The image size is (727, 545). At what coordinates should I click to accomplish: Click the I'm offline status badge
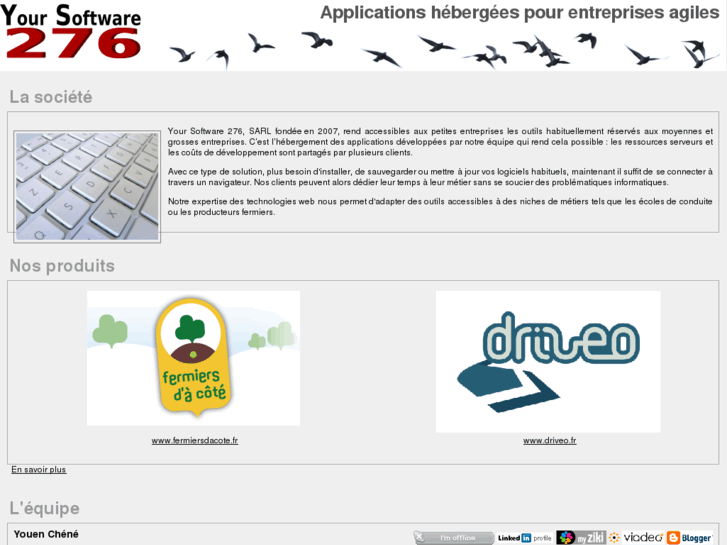(x=453, y=538)
